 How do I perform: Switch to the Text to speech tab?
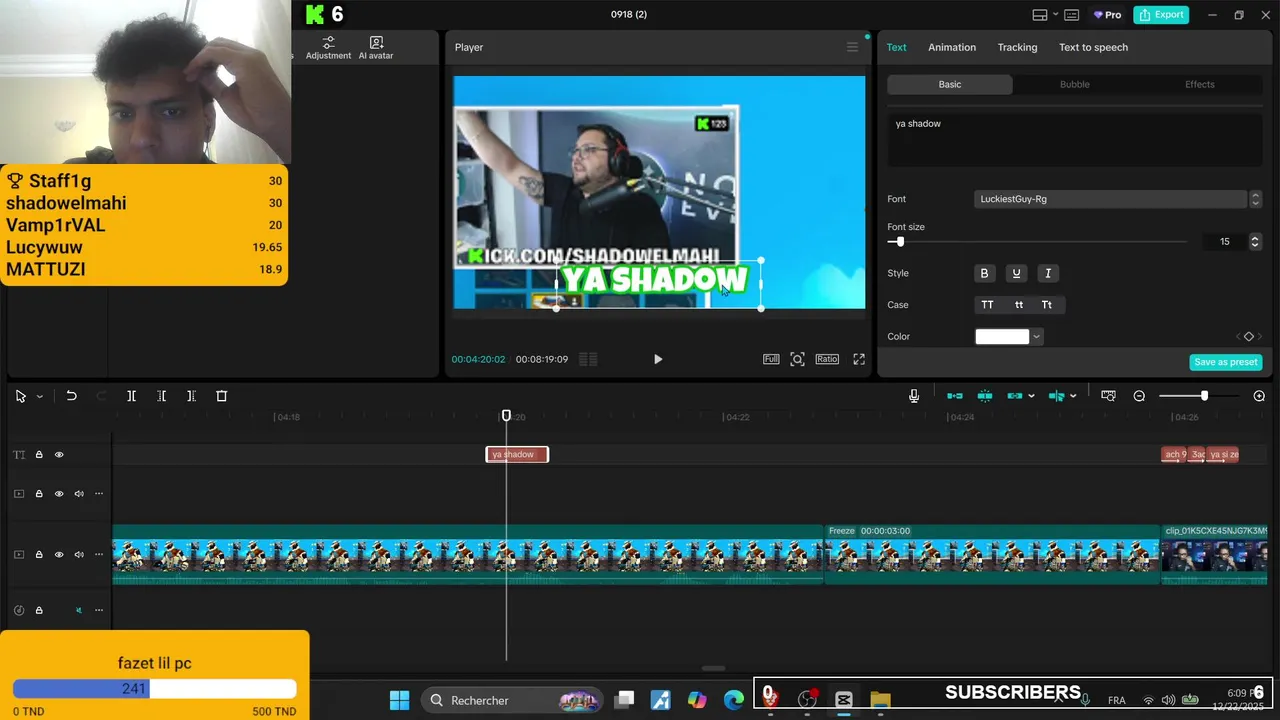coord(1093,47)
